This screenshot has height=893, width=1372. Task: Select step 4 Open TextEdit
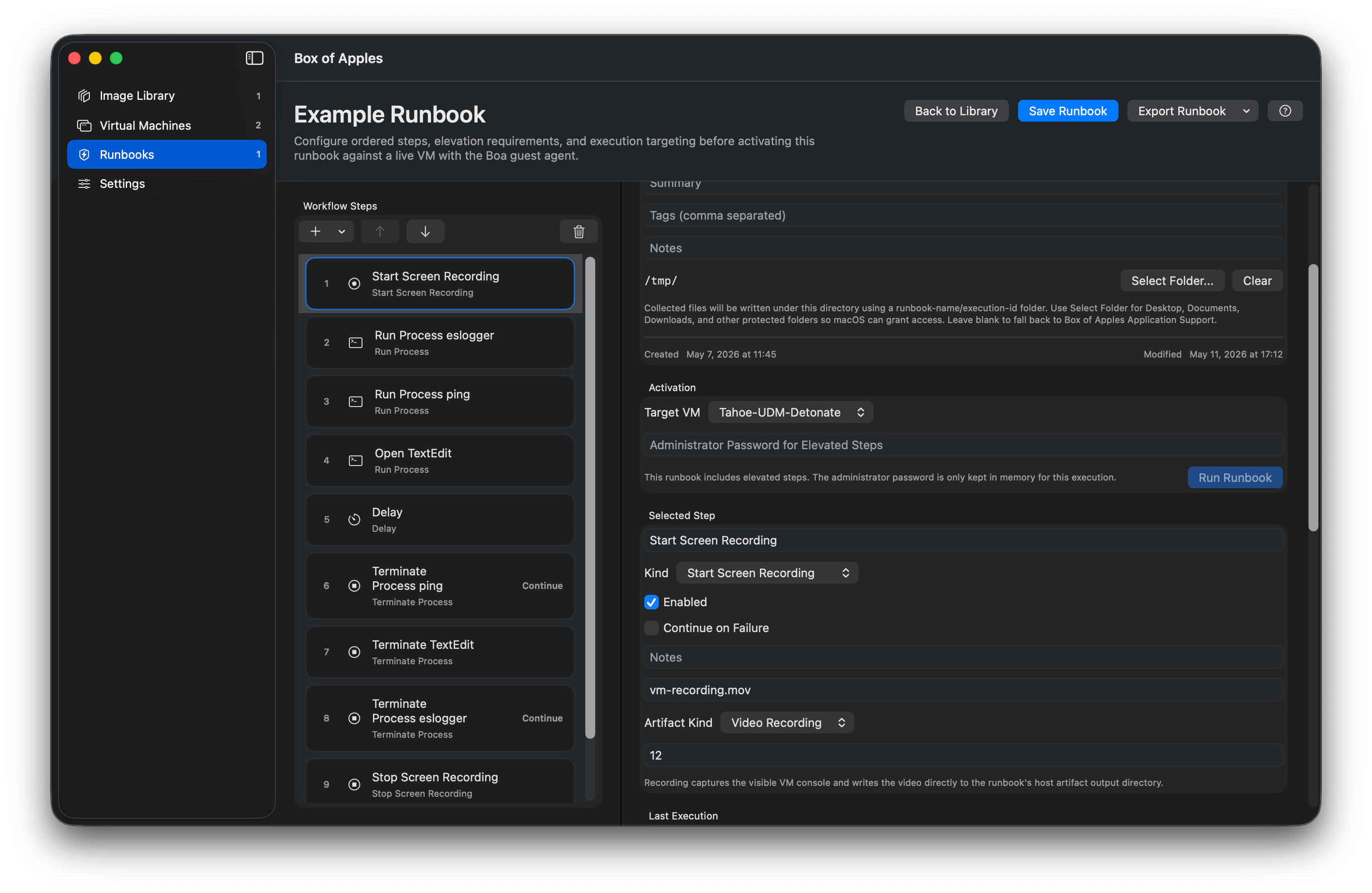pos(440,461)
